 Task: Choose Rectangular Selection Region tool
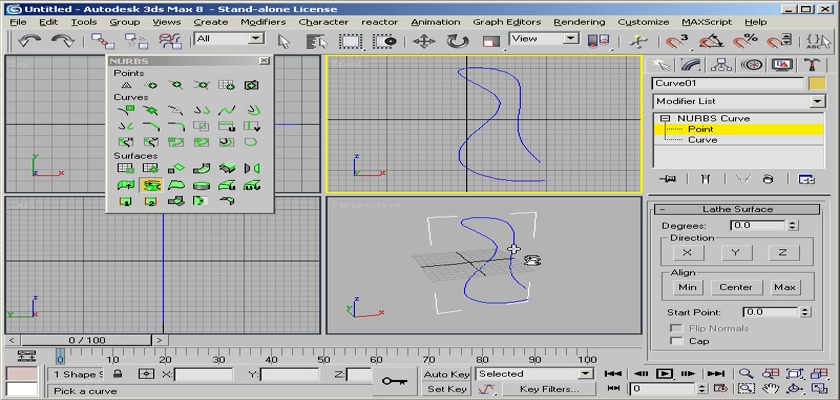(x=350, y=41)
